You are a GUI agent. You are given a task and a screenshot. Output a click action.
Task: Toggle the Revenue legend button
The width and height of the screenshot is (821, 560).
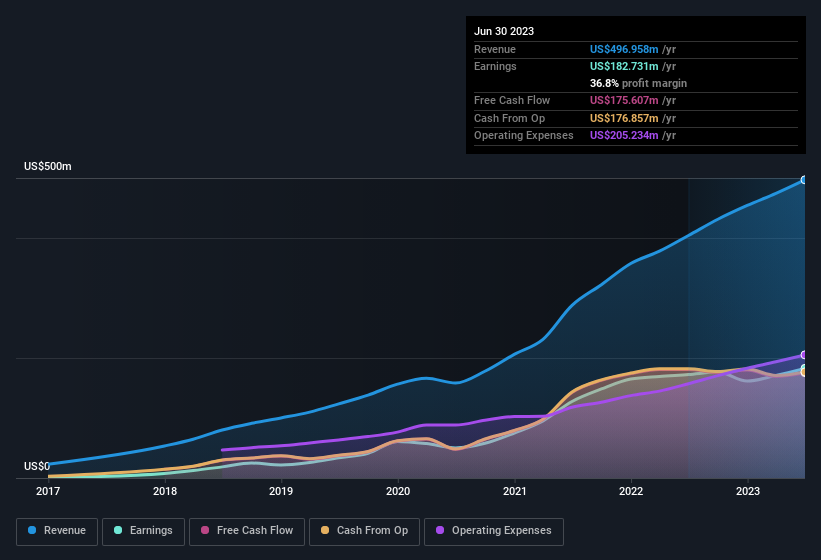[x=57, y=531]
